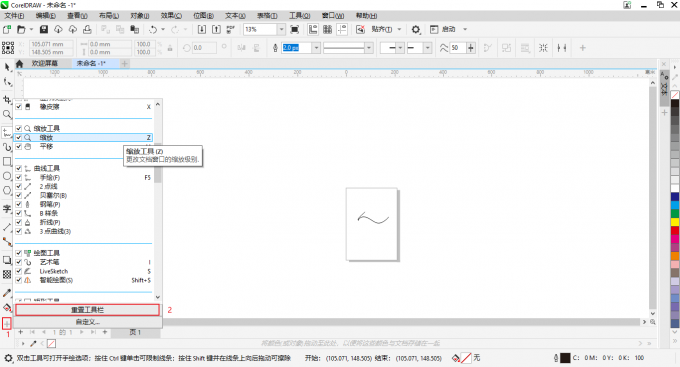Expand the 贴齐(T) snap-to dropdown

tap(399, 29)
